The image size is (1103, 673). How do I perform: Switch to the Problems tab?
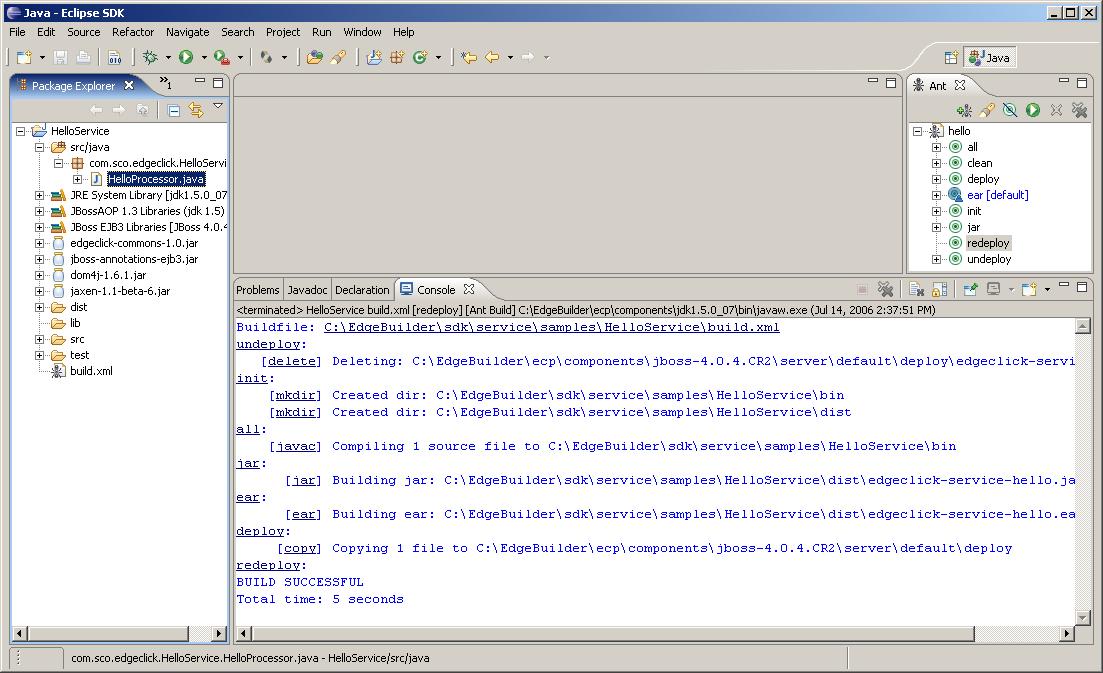(x=257, y=290)
